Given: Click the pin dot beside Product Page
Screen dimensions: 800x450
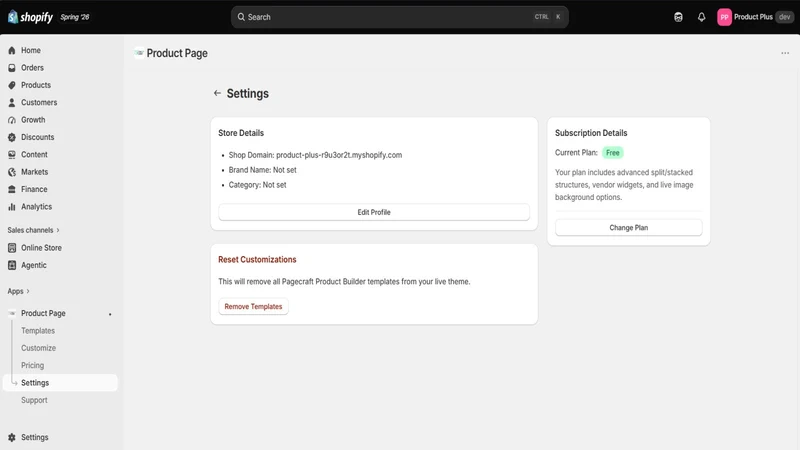Looking at the screenshot, I should (x=110, y=314).
